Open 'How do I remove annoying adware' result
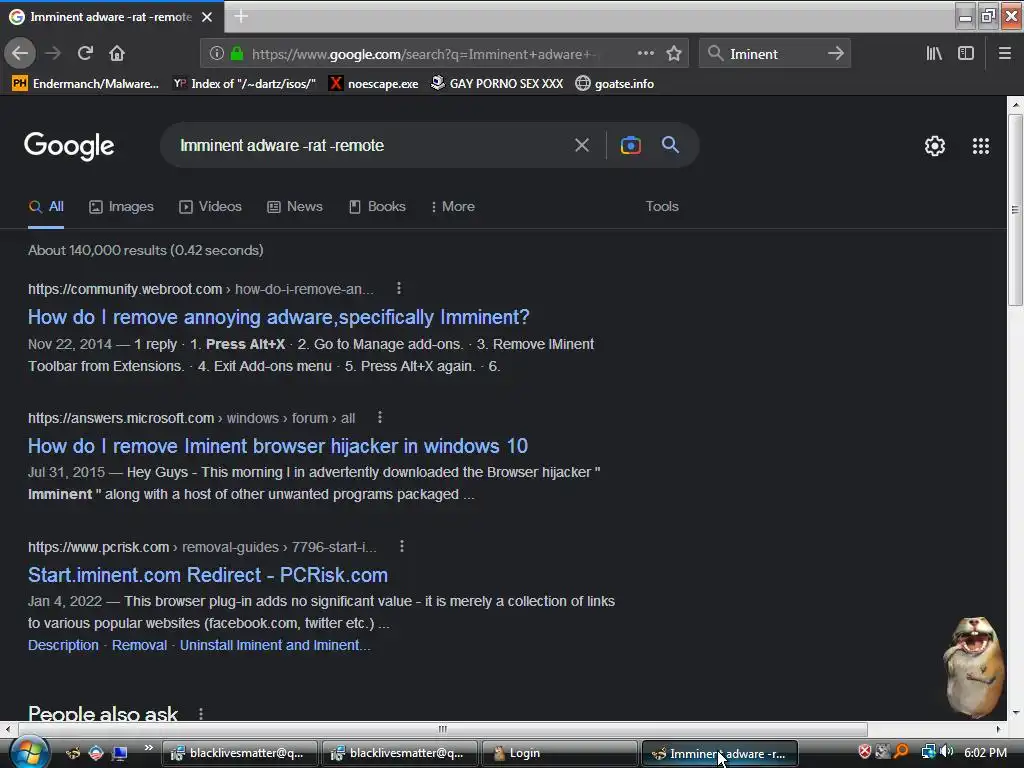 click(x=278, y=317)
